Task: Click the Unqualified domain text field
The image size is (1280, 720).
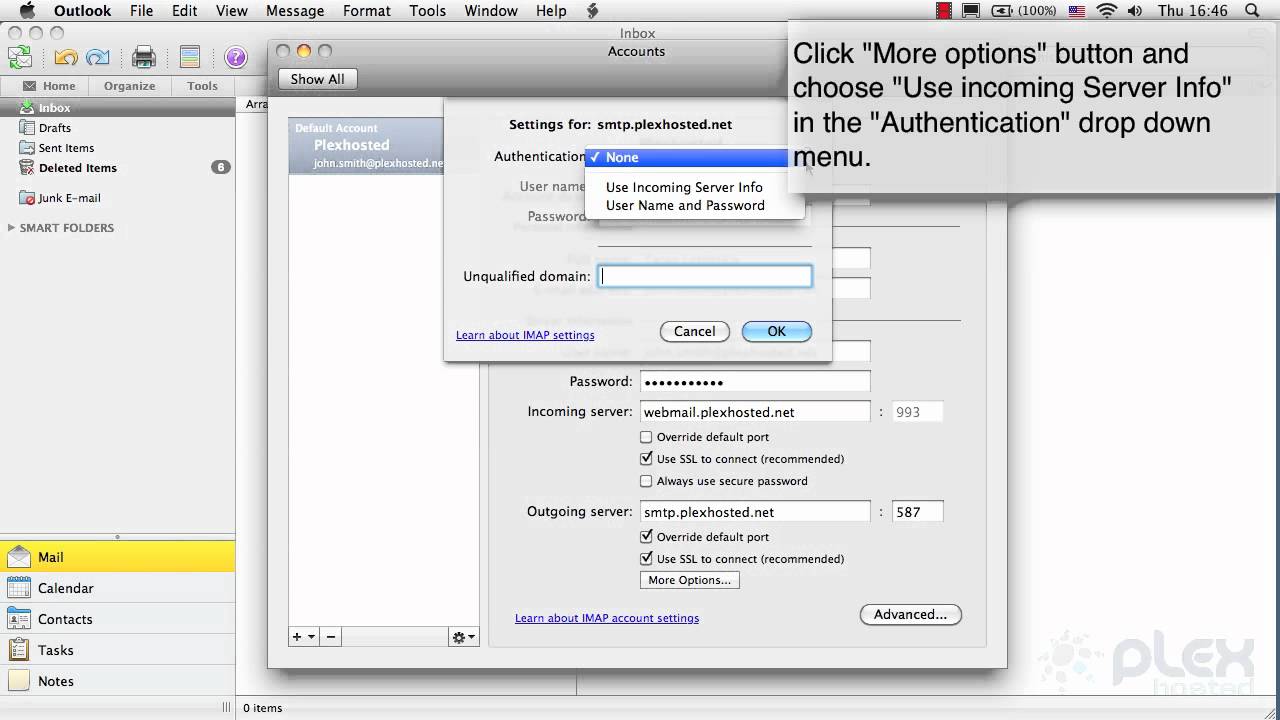Action: point(705,276)
